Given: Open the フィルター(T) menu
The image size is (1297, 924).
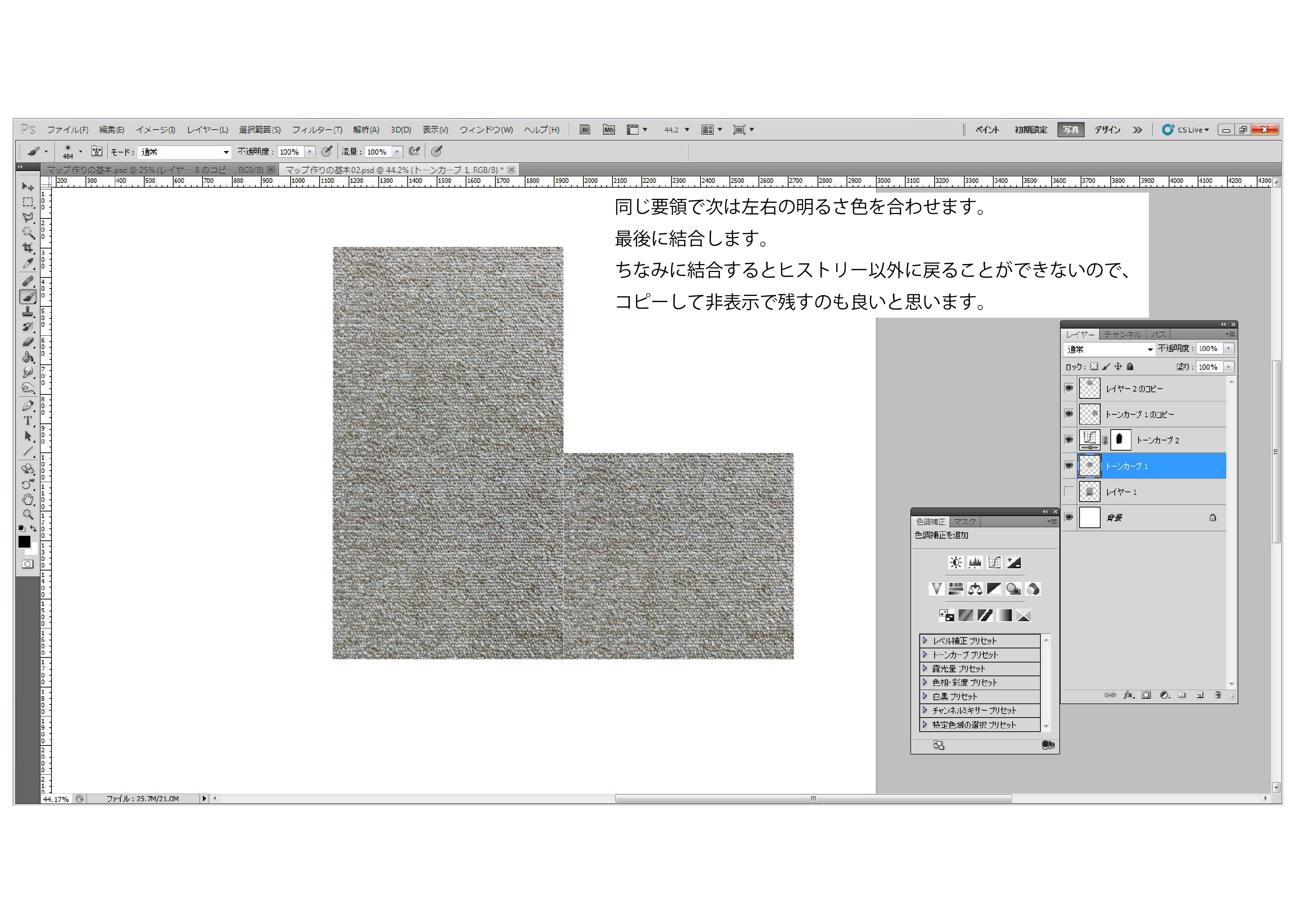Looking at the screenshot, I should [317, 130].
